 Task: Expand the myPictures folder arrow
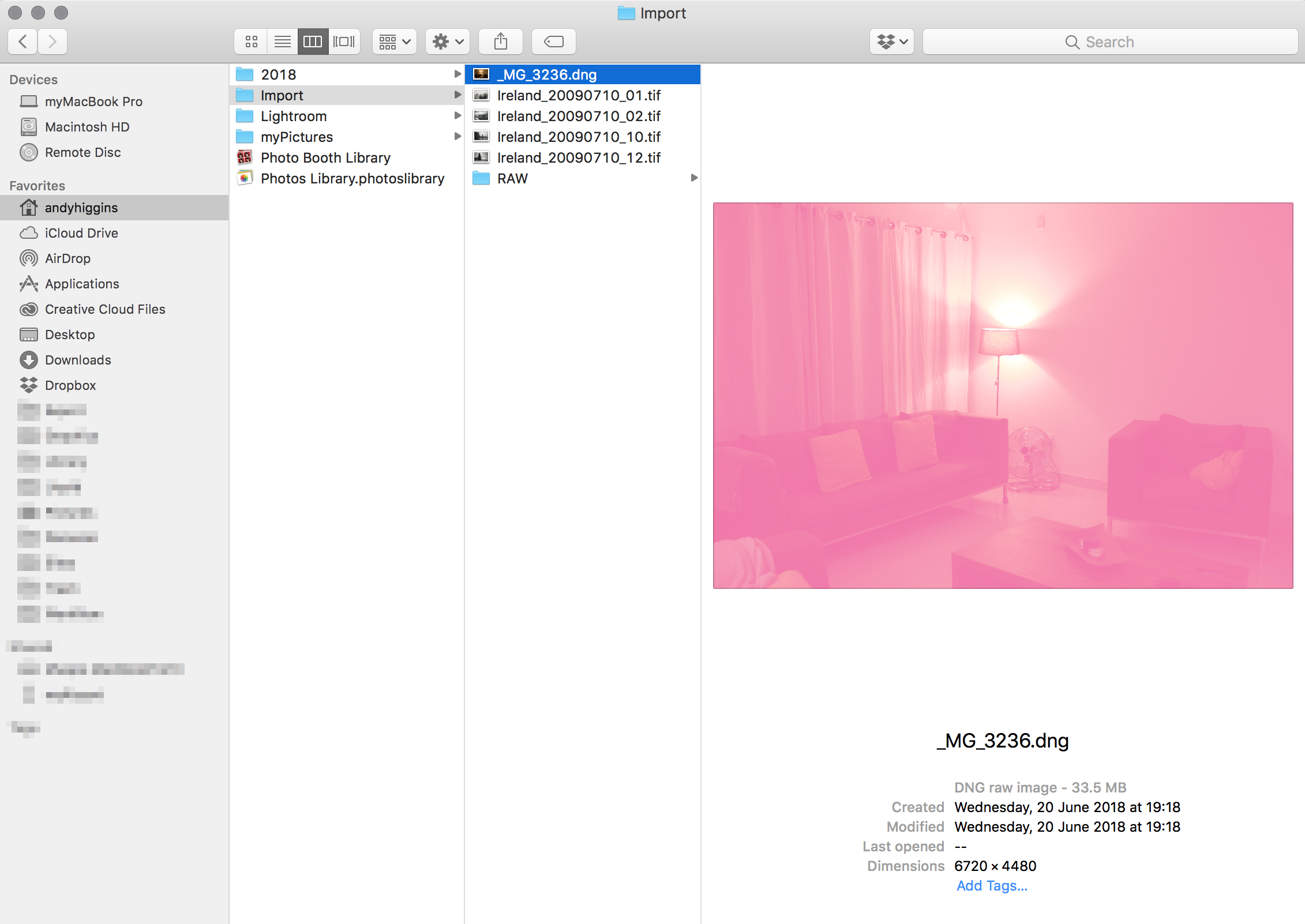[x=457, y=136]
